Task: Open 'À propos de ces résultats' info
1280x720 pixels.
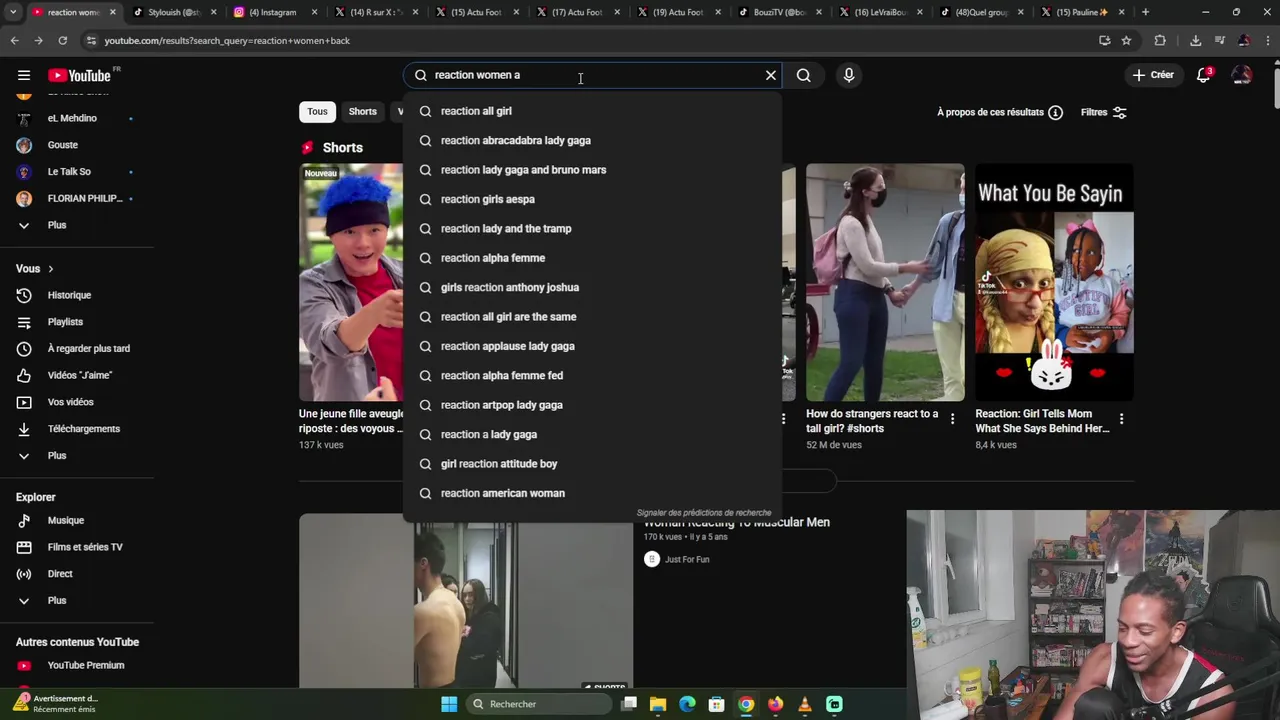Action: pyautogui.click(x=1000, y=112)
